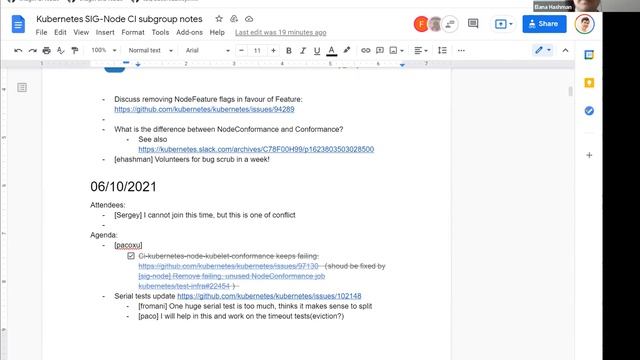640x360 pixels.
Task: Toggle underline formatting
Action: tap(317, 51)
